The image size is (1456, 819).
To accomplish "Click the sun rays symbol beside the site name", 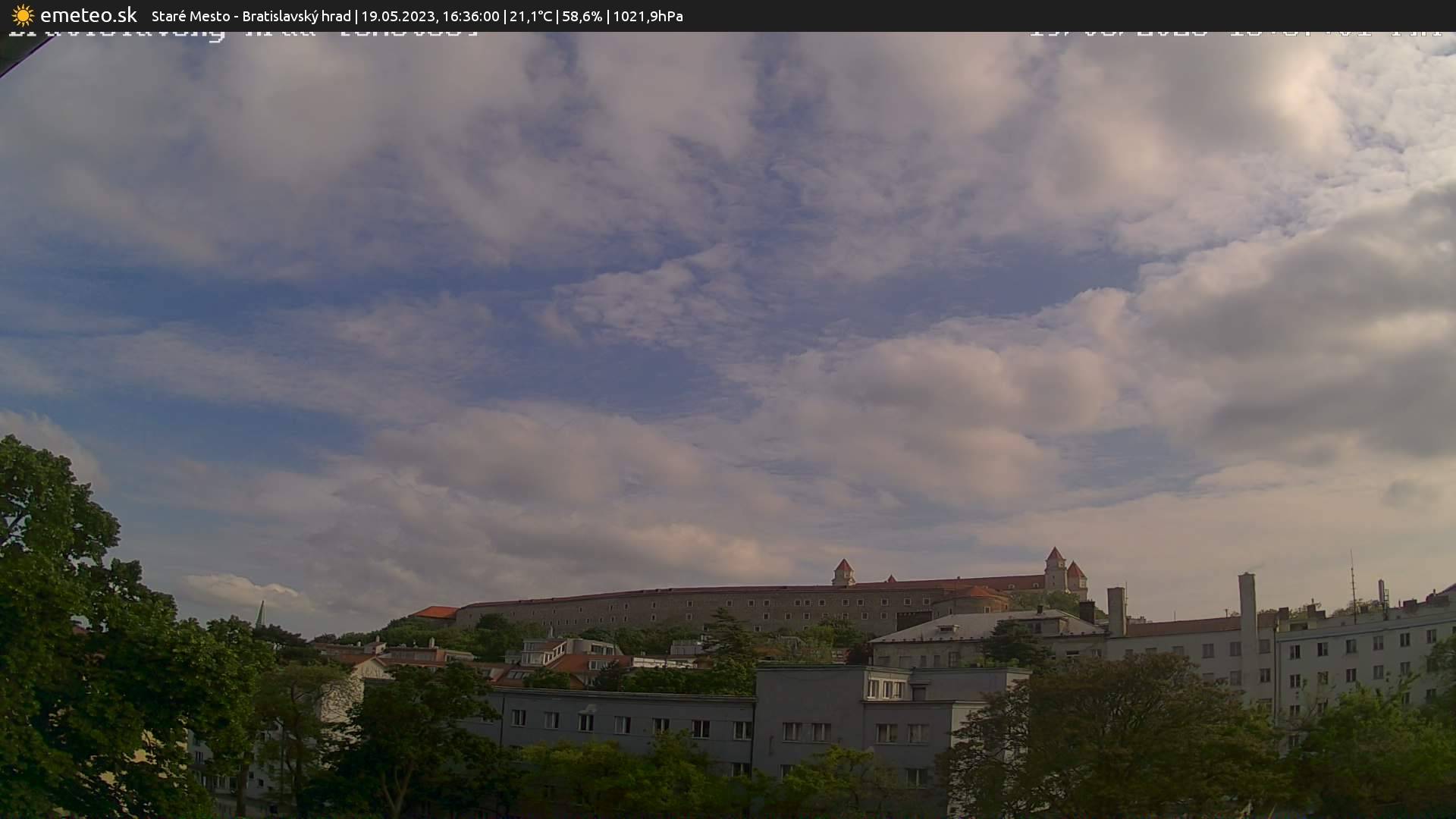I will (23, 14).
